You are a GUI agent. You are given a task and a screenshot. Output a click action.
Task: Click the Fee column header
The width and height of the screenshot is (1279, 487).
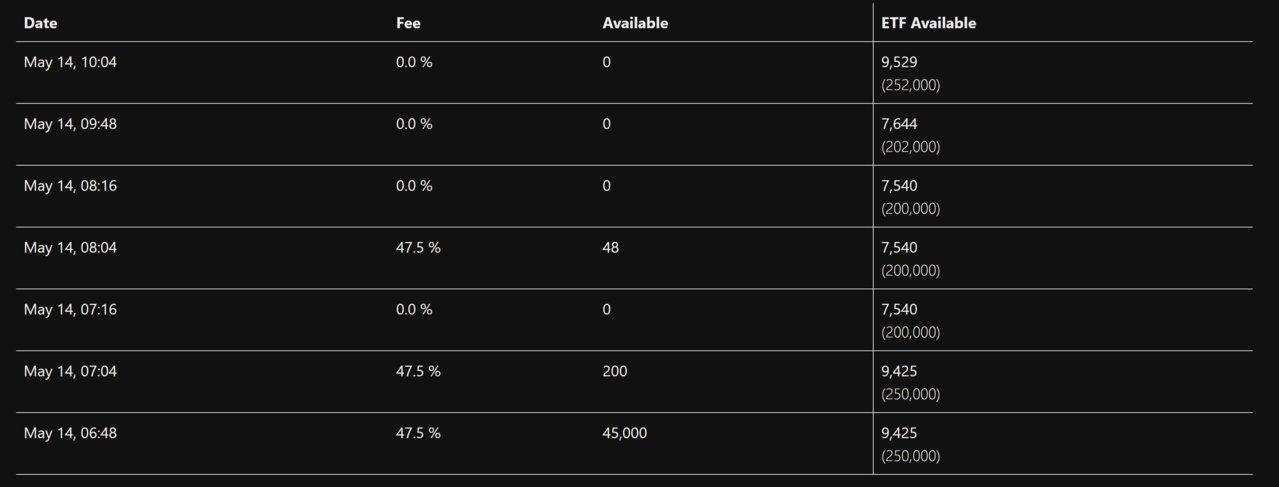point(408,23)
